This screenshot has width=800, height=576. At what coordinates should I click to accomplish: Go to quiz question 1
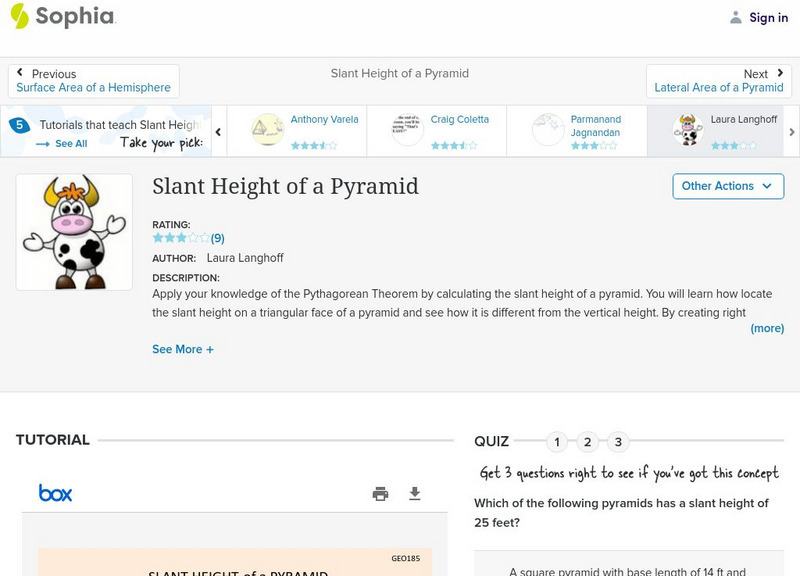point(557,442)
